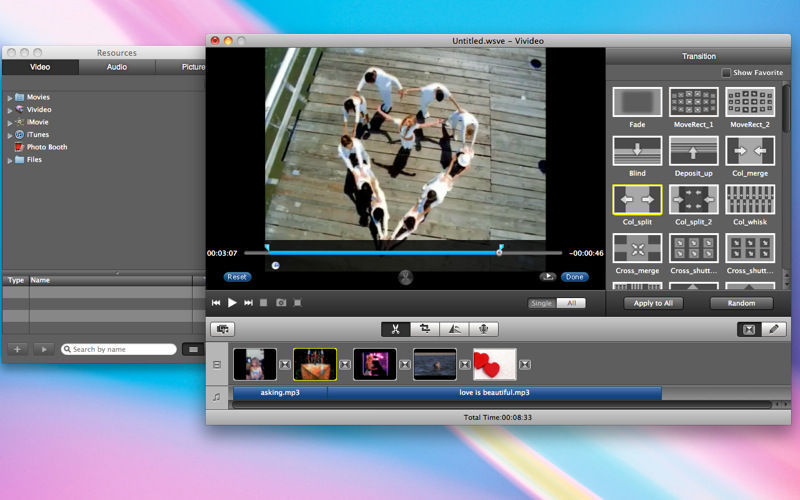Image resolution: width=800 pixels, height=500 pixels.
Task: Choose the Deposit_up transition
Action: click(x=693, y=151)
